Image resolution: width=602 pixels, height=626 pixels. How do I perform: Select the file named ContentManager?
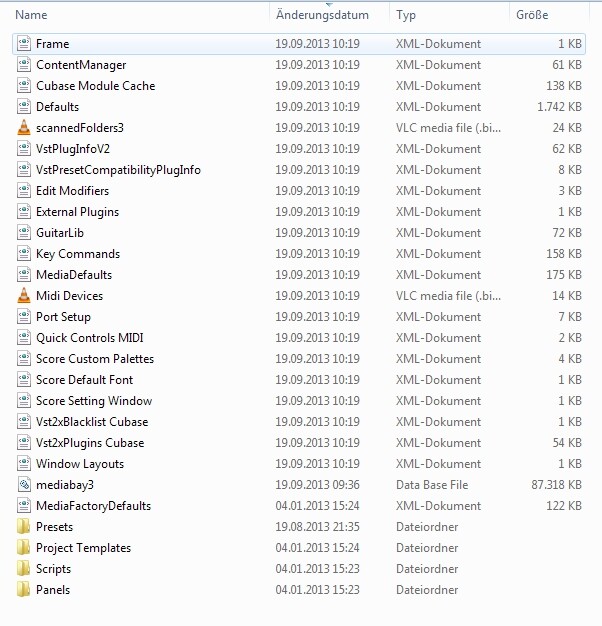pyautogui.click(x=81, y=65)
